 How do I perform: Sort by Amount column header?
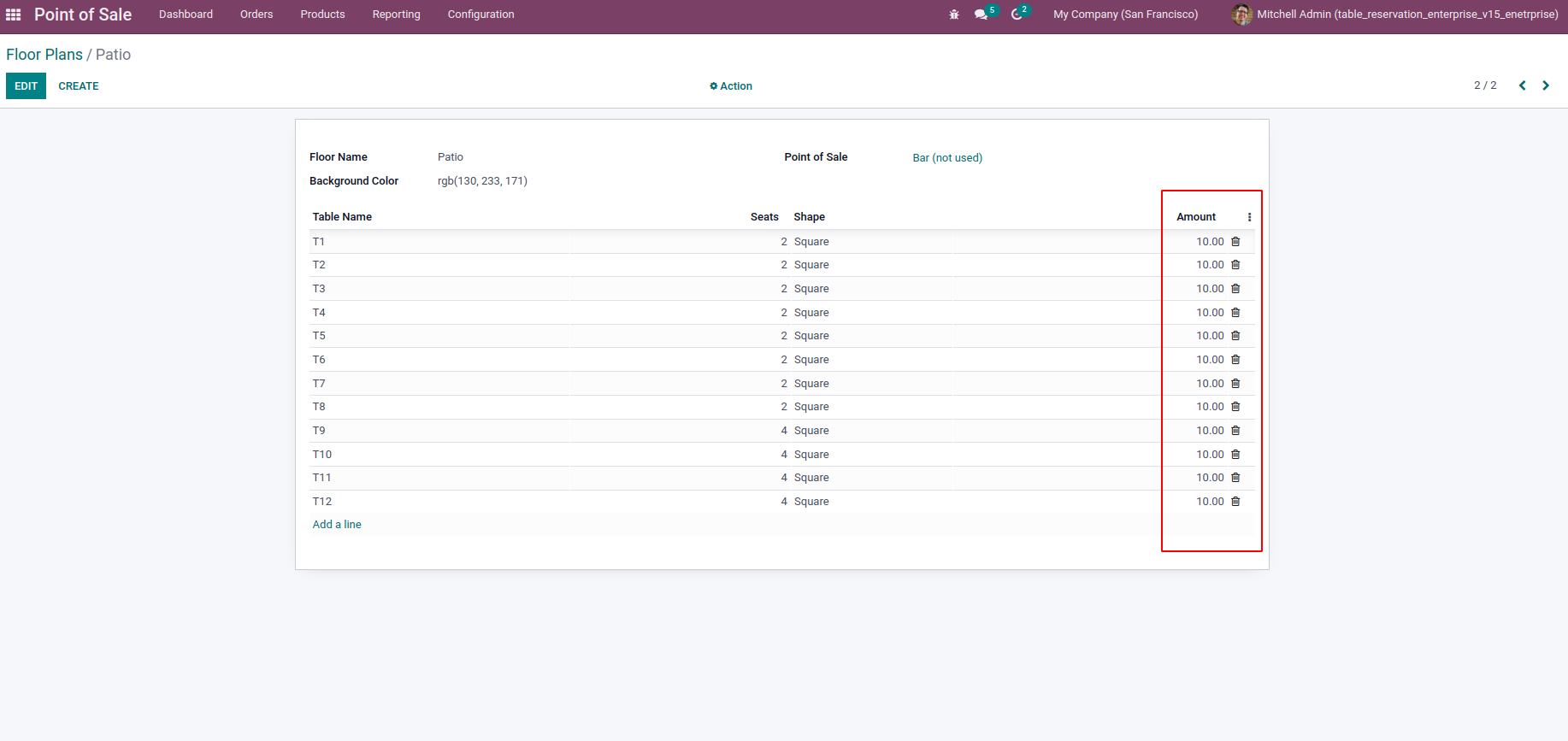click(1196, 217)
